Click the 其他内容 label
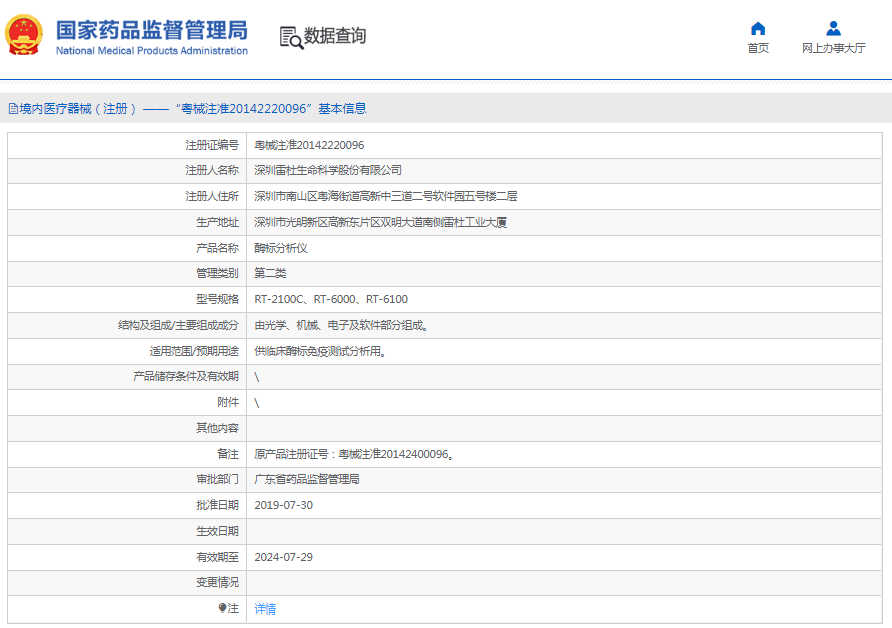Viewport: 892px width, 628px height. pyautogui.click(x=217, y=428)
